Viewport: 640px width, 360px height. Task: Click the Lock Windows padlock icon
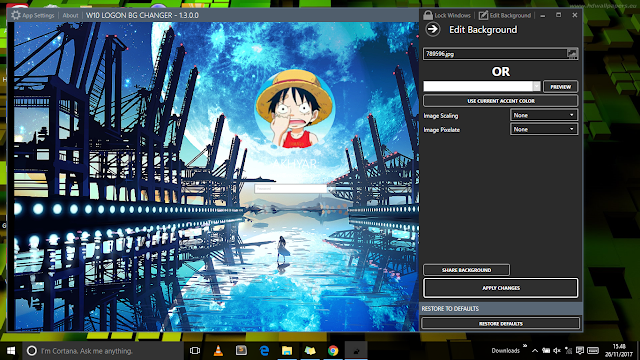click(x=428, y=16)
